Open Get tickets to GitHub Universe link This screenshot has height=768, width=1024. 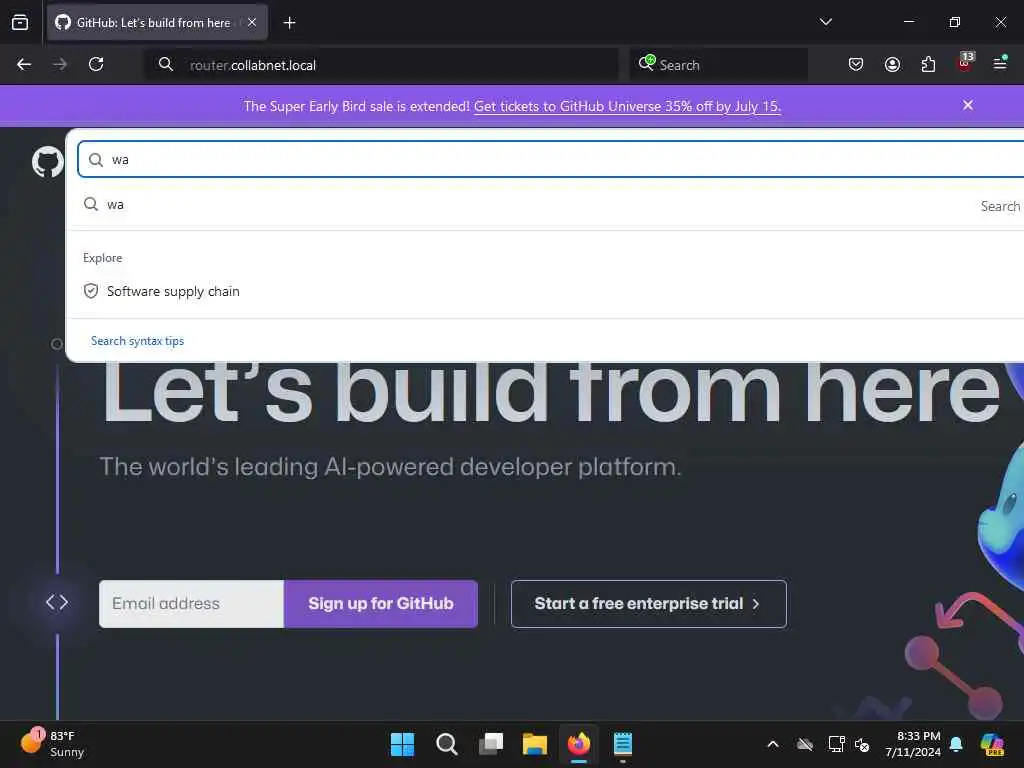pos(628,106)
